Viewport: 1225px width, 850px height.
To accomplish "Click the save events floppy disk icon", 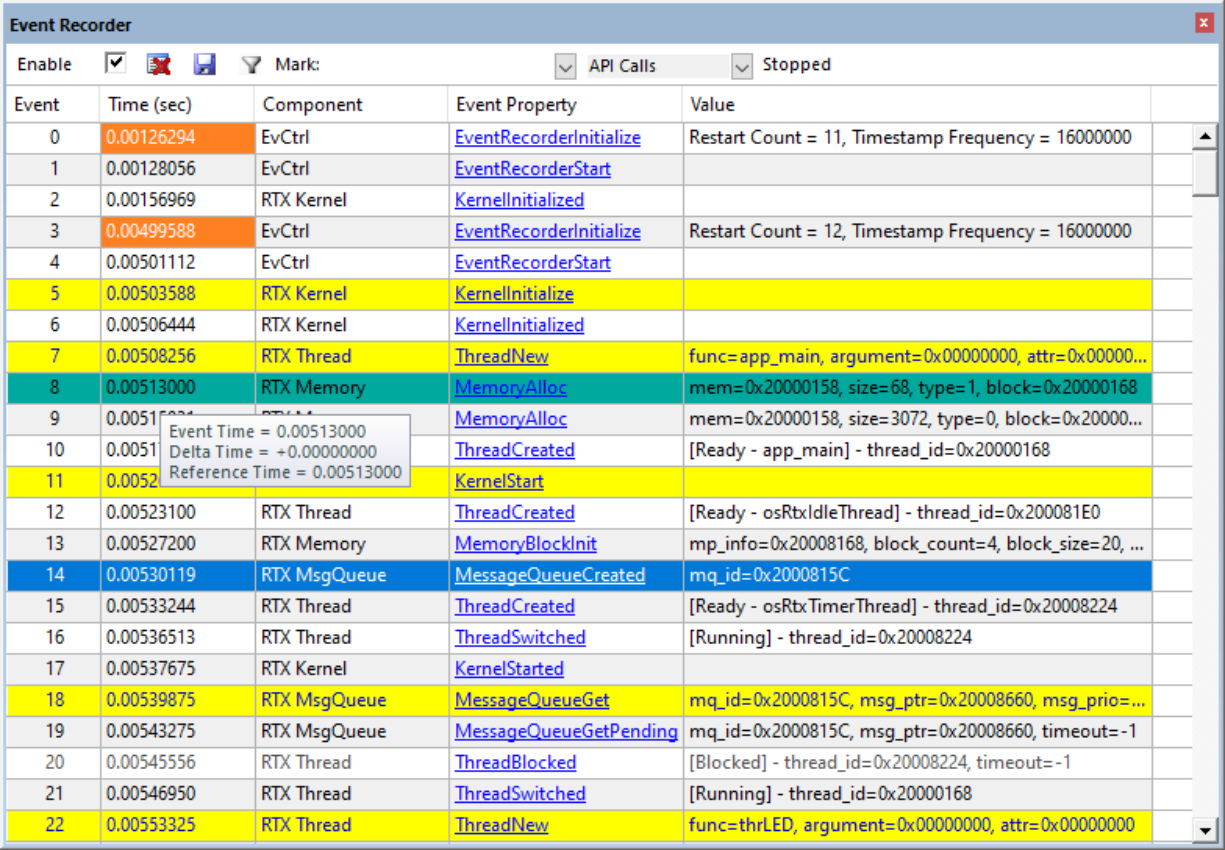I will coord(204,65).
